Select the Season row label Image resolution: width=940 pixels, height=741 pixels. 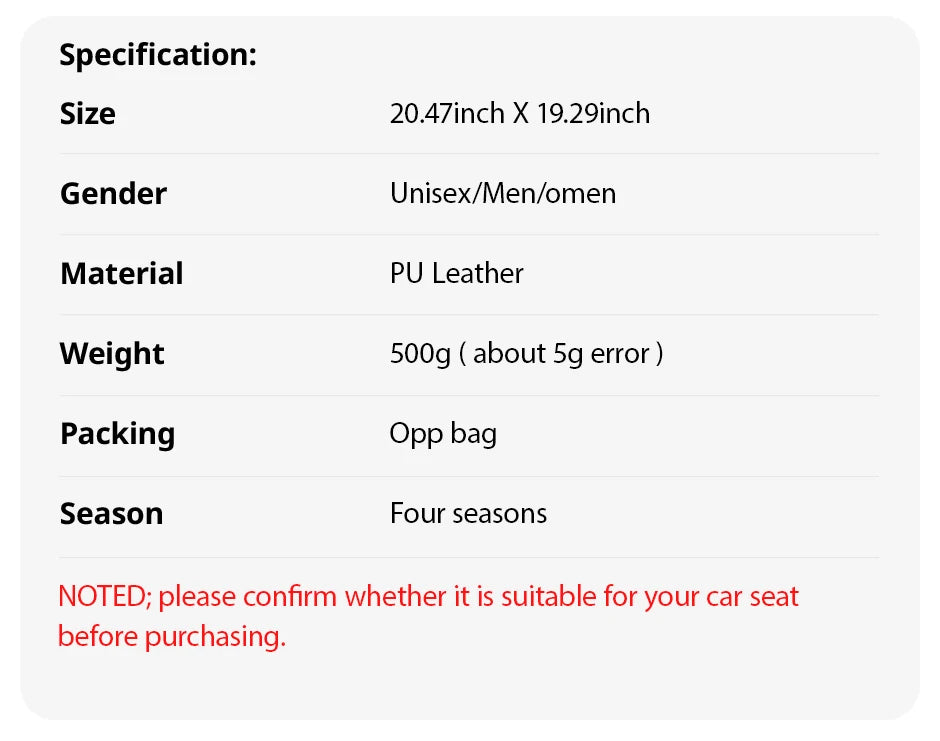[x=111, y=514]
